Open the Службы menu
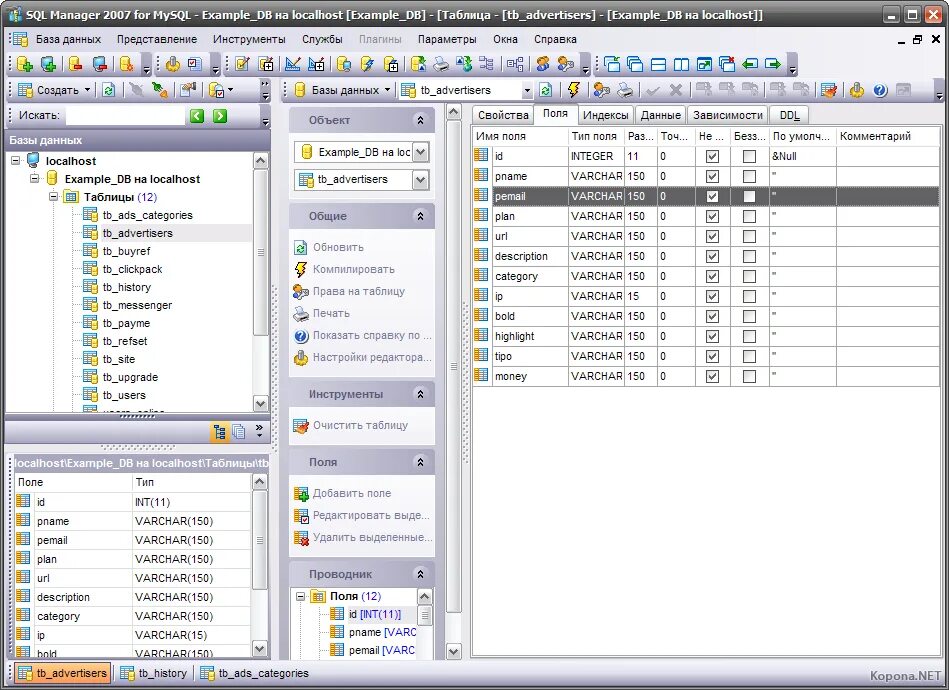Viewport: 949px width, 690px height. click(x=322, y=39)
